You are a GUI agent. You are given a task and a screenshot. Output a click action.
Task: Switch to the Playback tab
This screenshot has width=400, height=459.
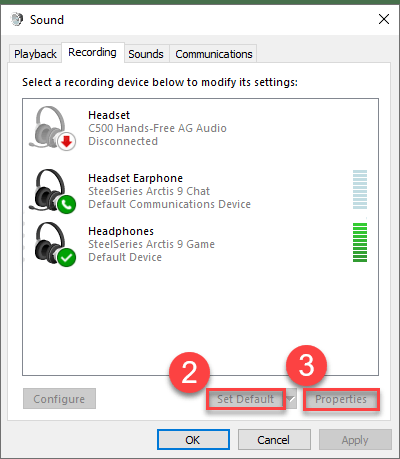(x=35, y=54)
